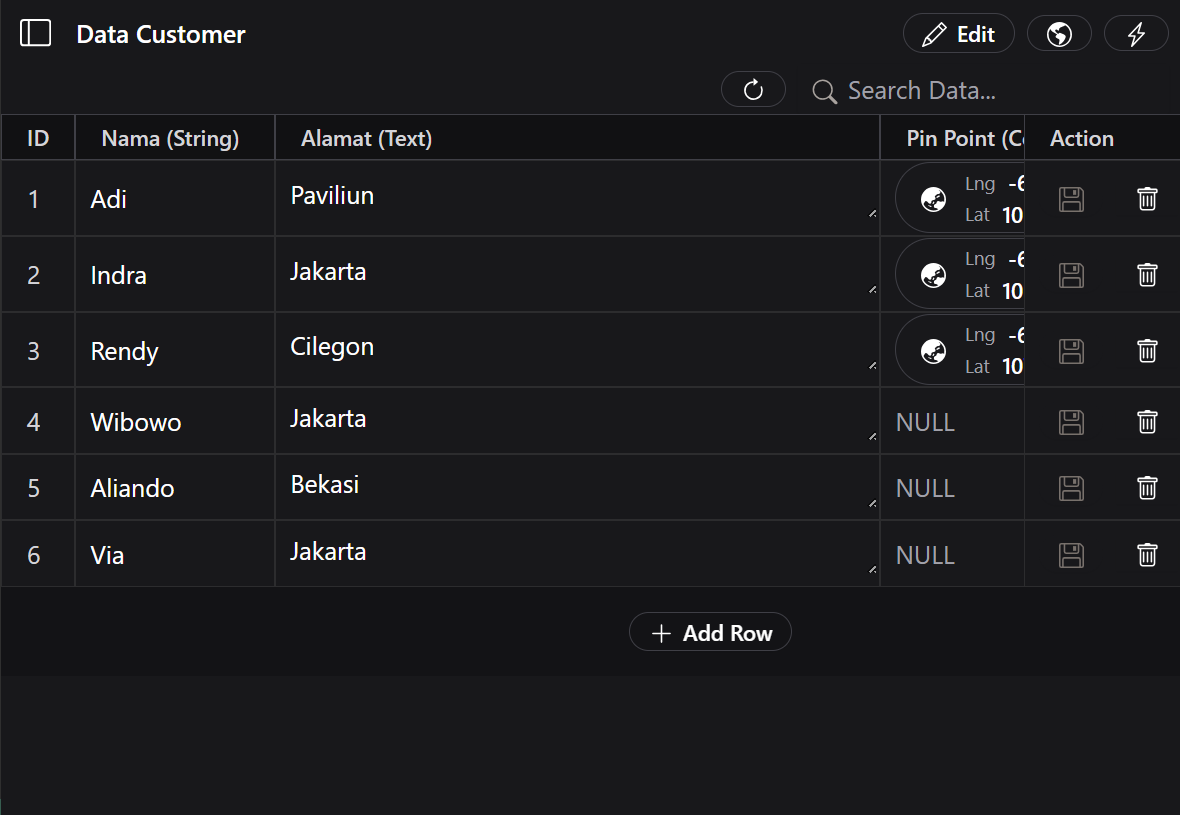Delete the Indra row
This screenshot has width=1180, height=815.
(1147, 275)
